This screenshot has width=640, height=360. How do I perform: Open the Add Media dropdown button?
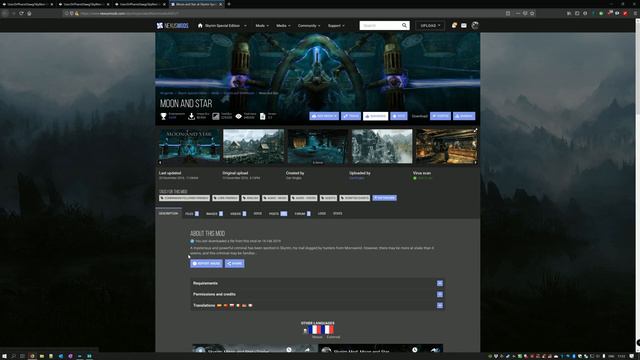pyautogui.click(x=324, y=116)
